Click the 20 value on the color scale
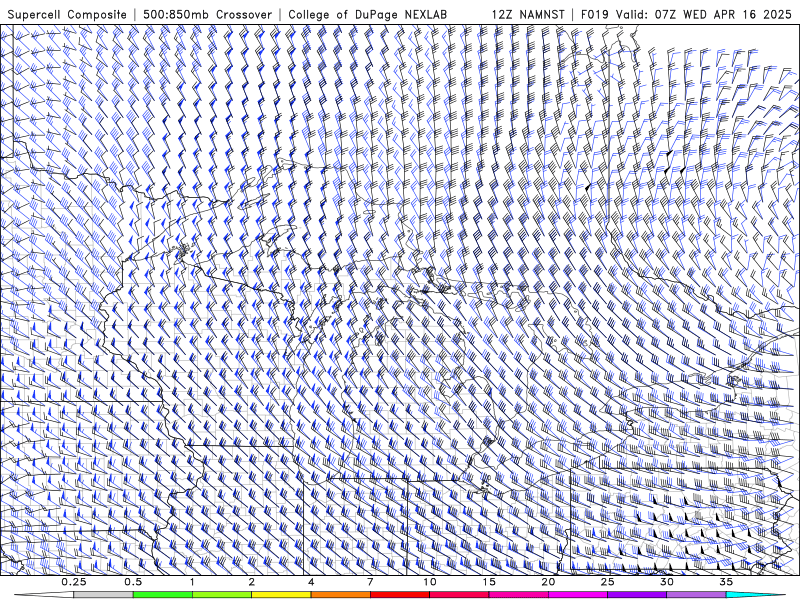Image resolution: width=800 pixels, height=600 pixels. (x=548, y=582)
